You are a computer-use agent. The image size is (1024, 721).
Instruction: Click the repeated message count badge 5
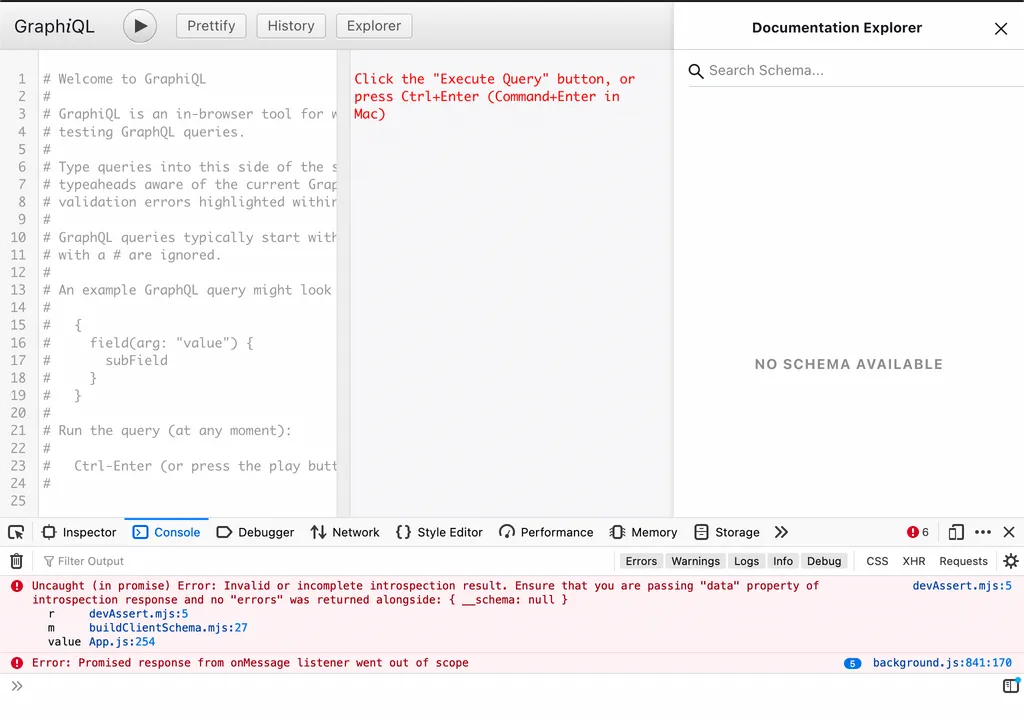pos(852,664)
